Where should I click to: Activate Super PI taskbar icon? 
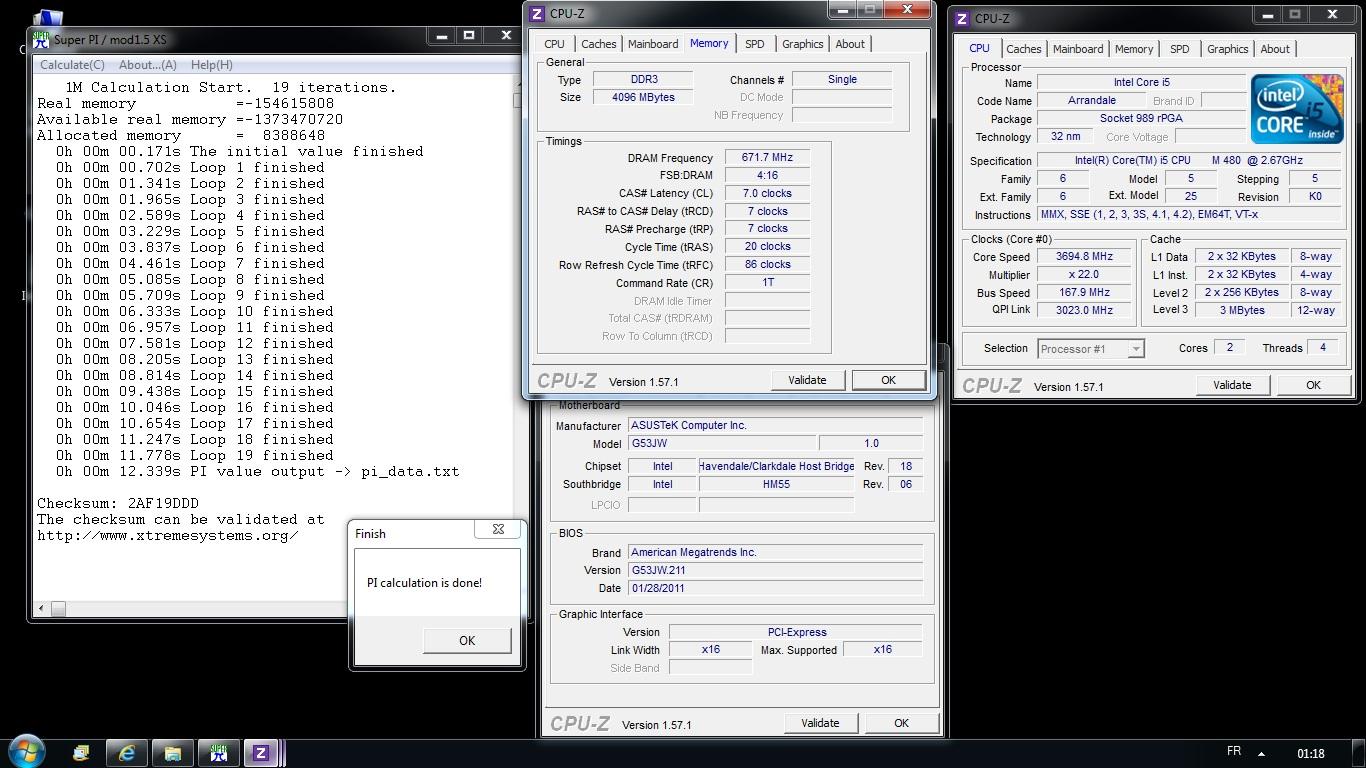(x=218, y=753)
